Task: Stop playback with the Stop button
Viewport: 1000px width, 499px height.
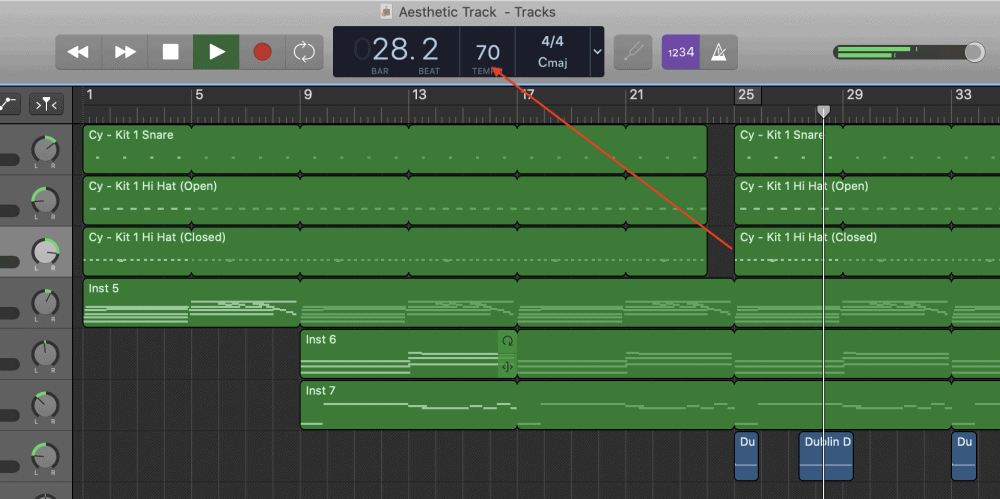Action: click(x=170, y=52)
